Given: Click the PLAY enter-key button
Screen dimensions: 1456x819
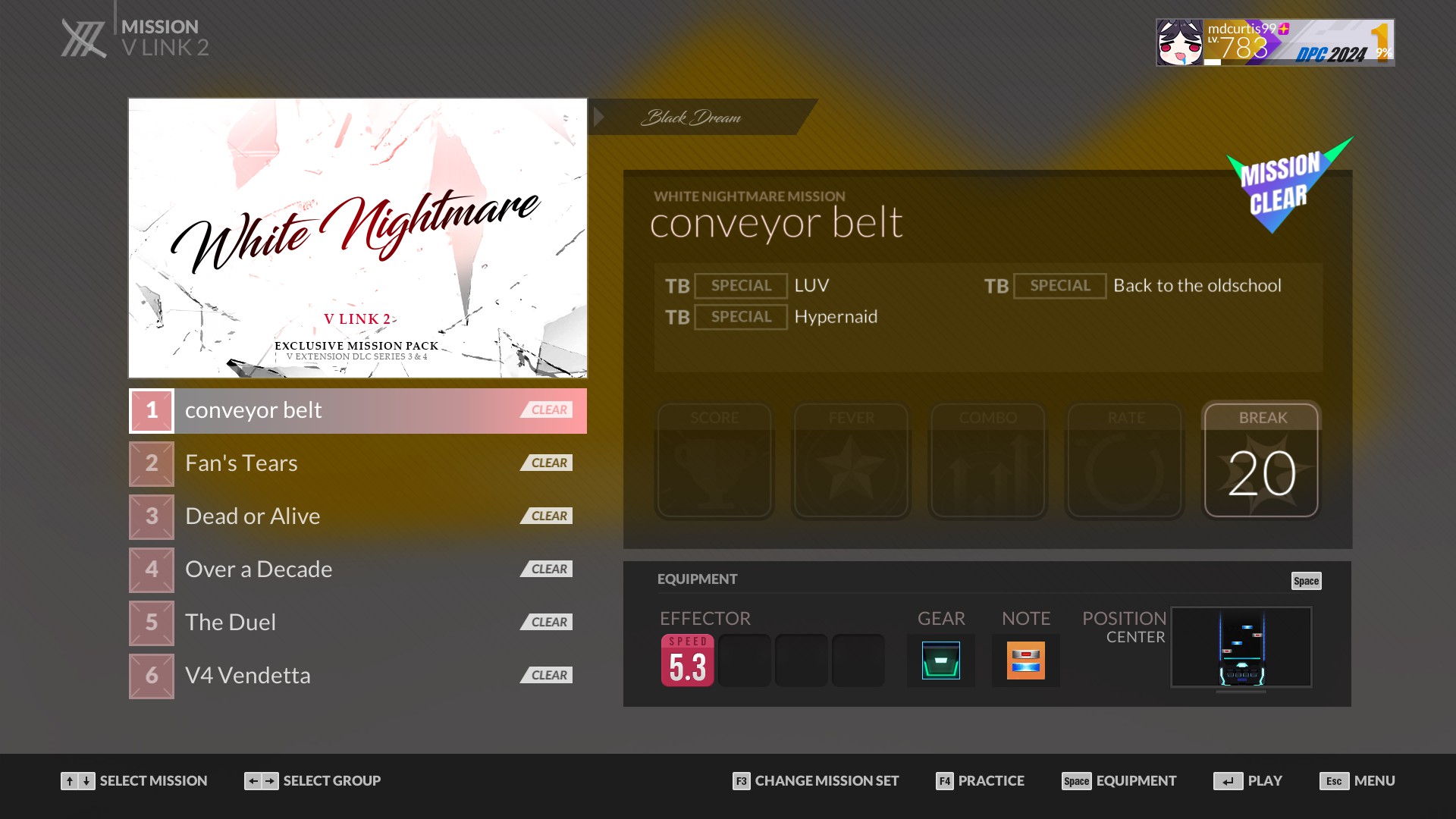Looking at the screenshot, I should 1228,781.
